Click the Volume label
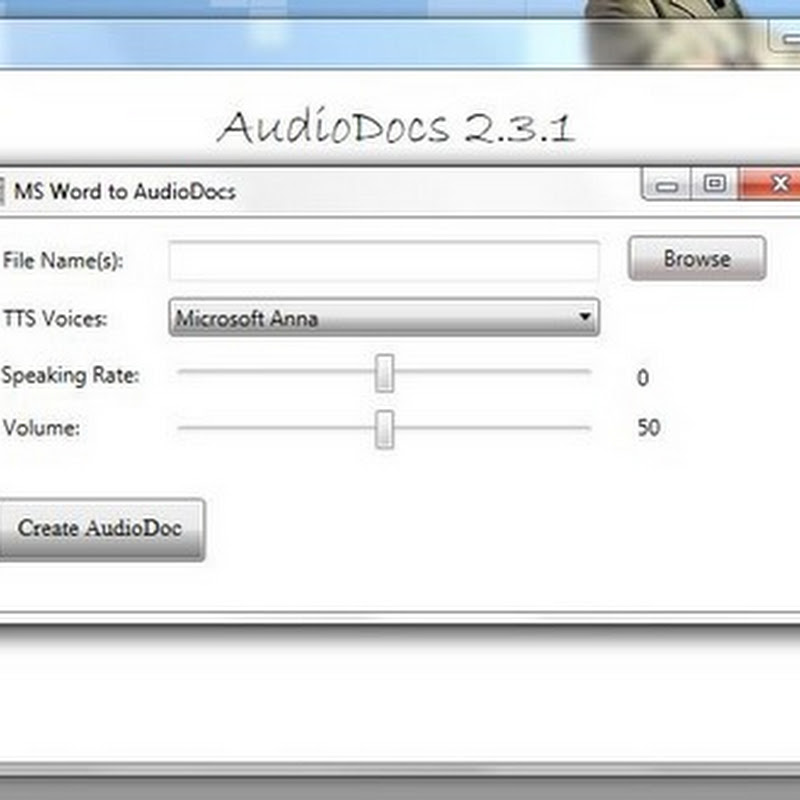 [x=41, y=428]
